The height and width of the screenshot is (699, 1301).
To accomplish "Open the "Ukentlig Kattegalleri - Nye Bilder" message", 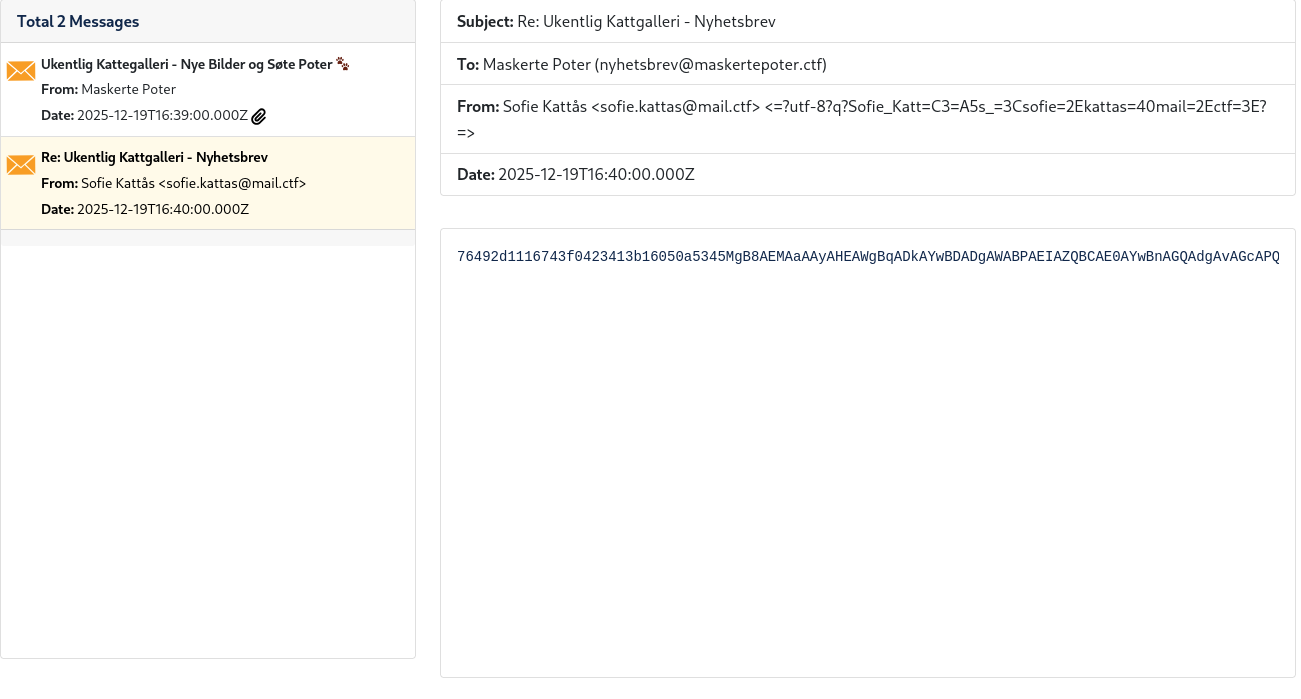I will [186, 65].
